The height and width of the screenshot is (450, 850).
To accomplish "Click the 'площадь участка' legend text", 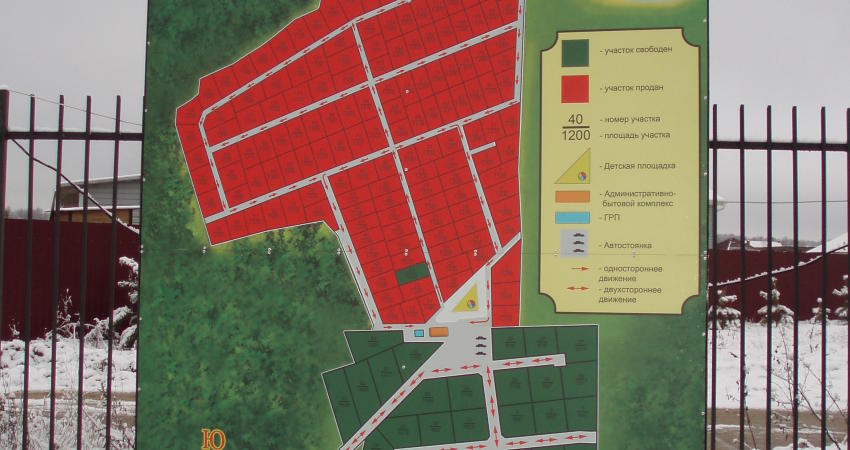I will [635, 135].
